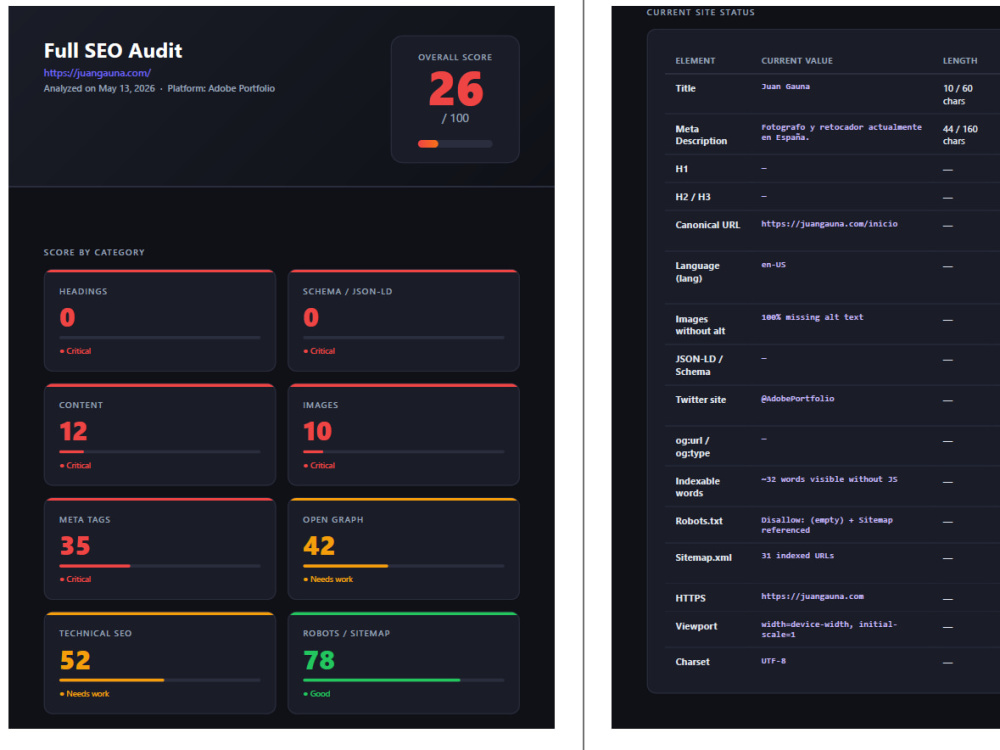The width and height of the screenshot is (1000, 750).
Task: Click canonical URL 'https://juangauna.com/inicio'
Action: click(829, 224)
